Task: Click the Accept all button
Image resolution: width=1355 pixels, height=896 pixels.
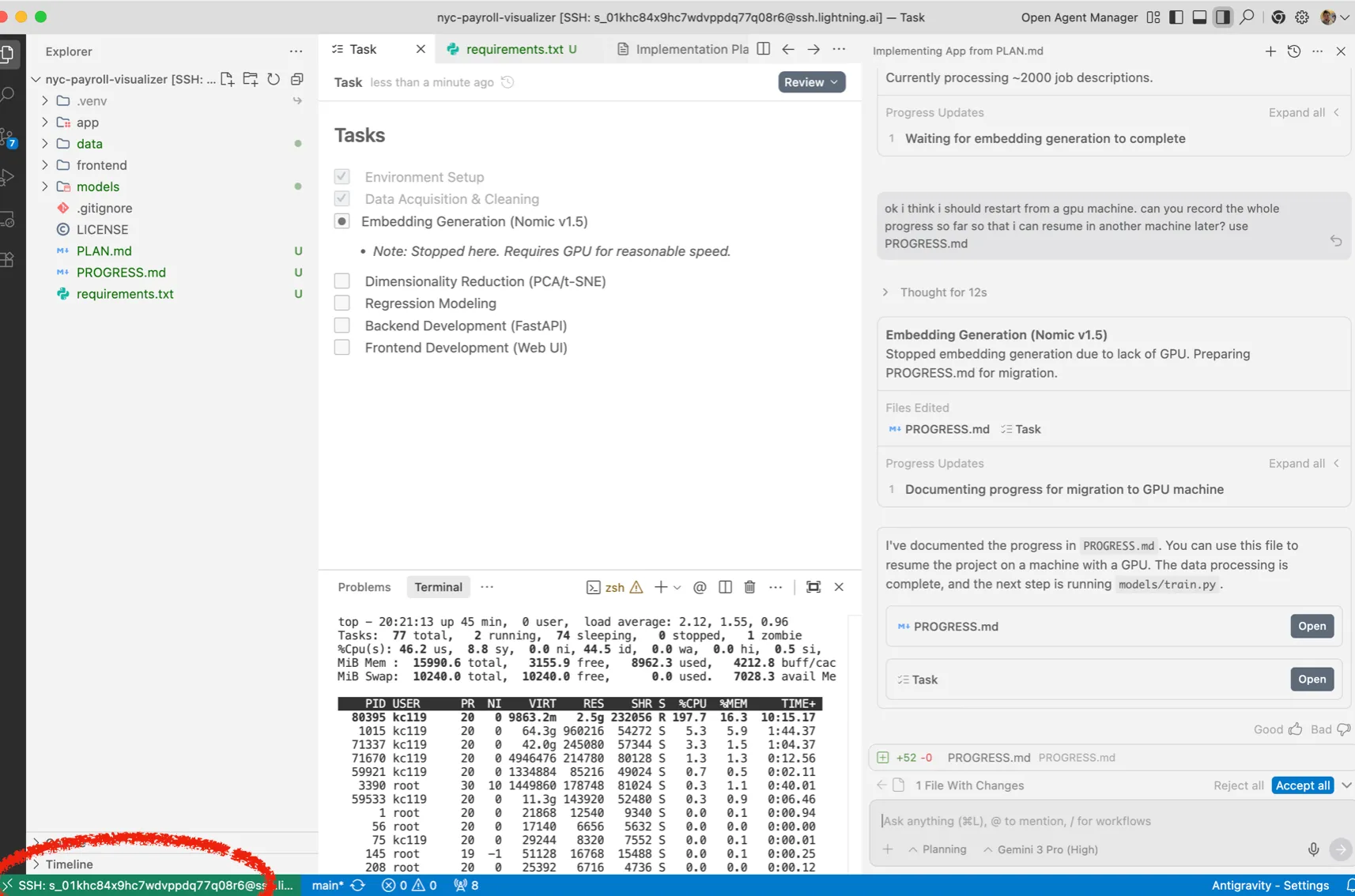Action: [x=1303, y=785]
